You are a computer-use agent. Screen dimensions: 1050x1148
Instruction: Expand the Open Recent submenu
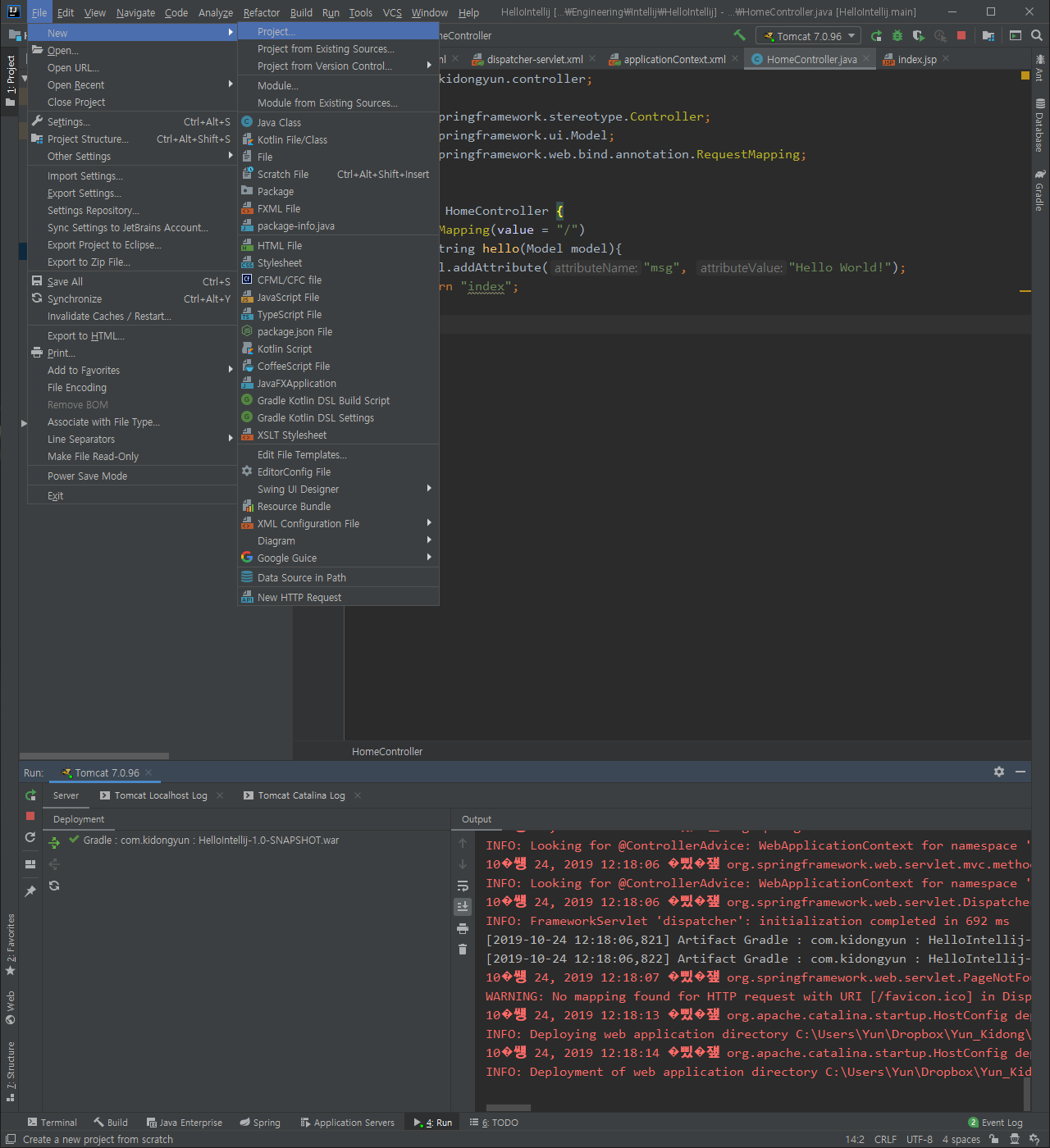click(131, 84)
